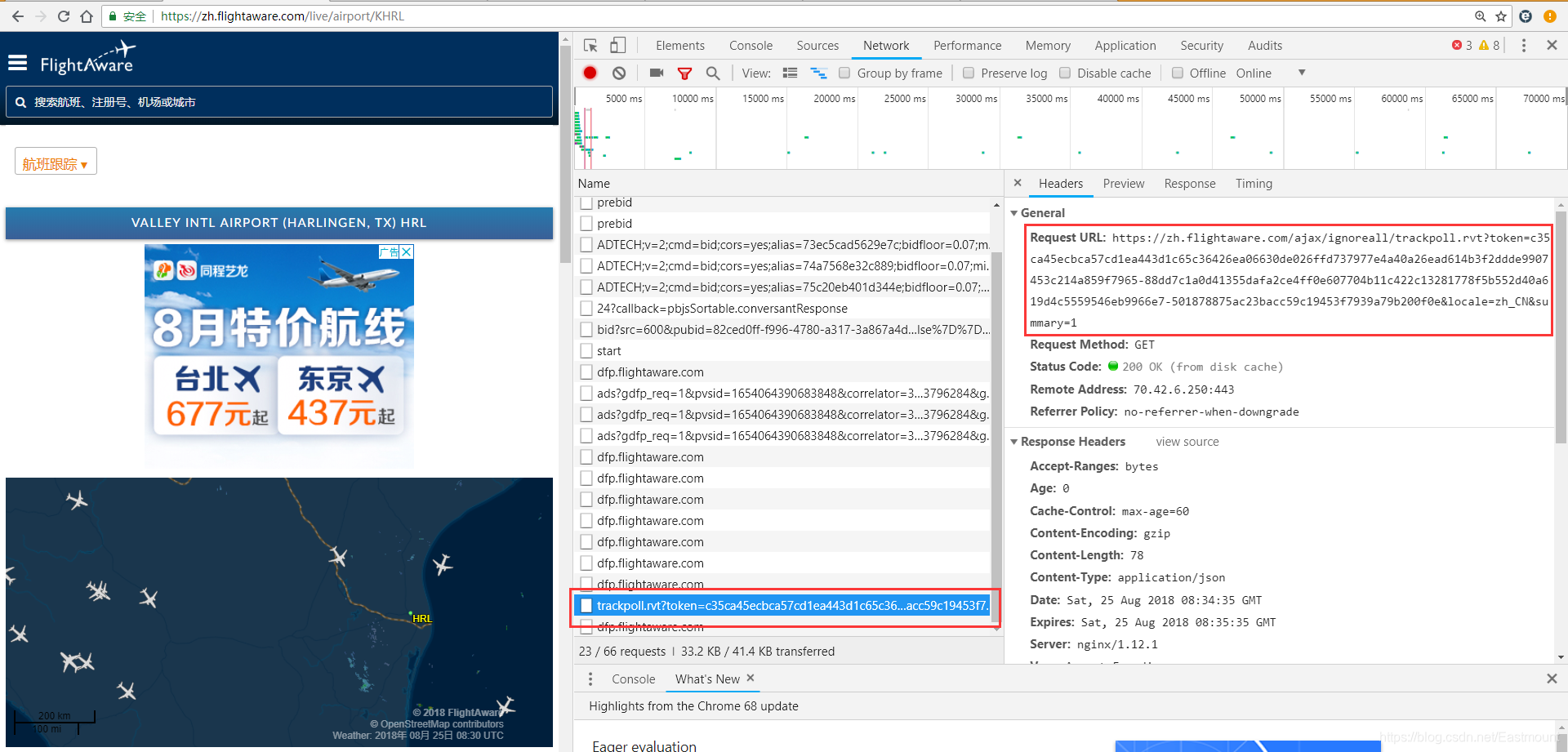The width and height of the screenshot is (1568, 752).
Task: Check the Disable cache option
Action: (x=1065, y=73)
